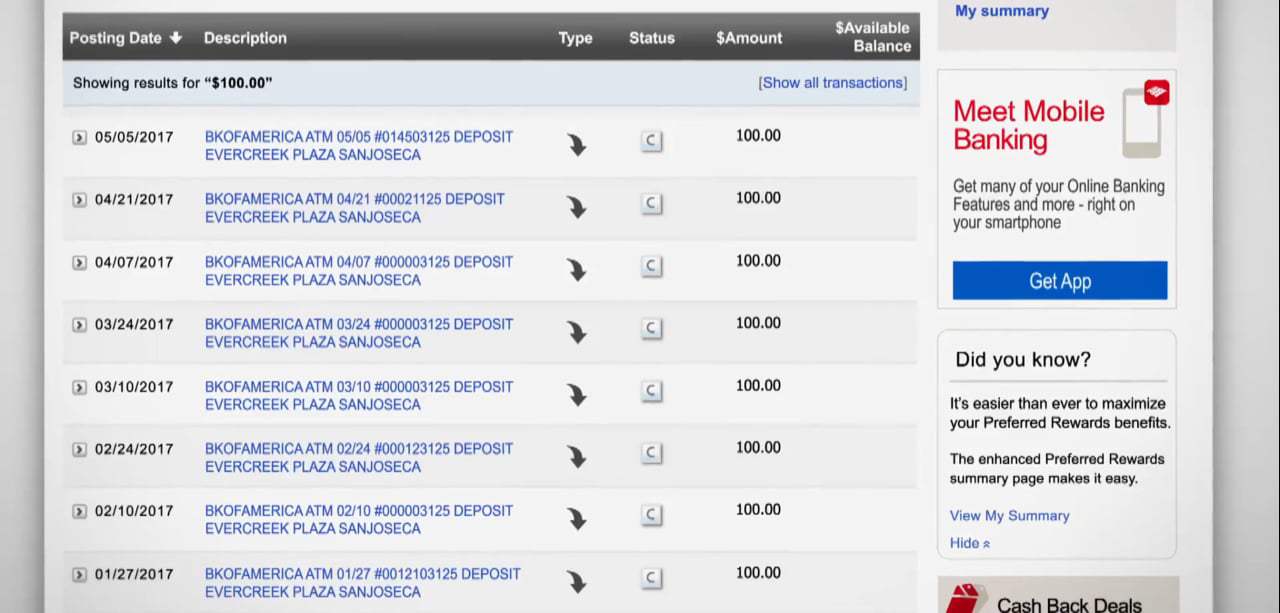This screenshot has width=1280, height=613.
Task: Click the Cash Back Deals heading
Action: pos(1069,604)
